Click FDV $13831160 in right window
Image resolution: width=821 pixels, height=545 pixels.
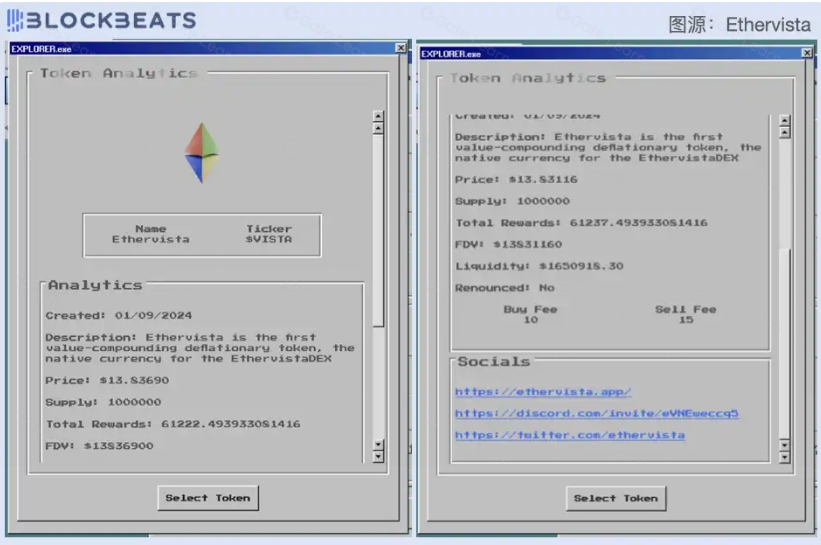(x=508, y=244)
